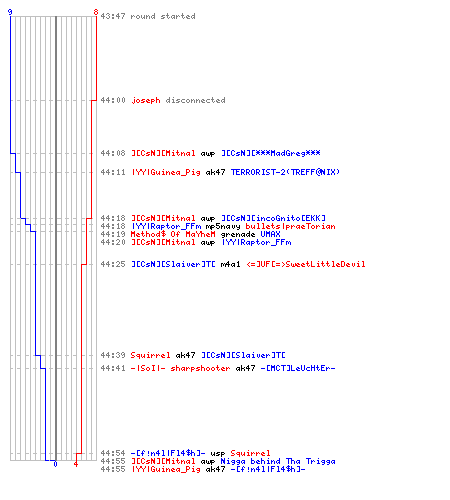Image resolution: width=450 pixels, height=500 pixels.
Task: Click -|SoI|- sharpshooter player name
Action: point(180,368)
